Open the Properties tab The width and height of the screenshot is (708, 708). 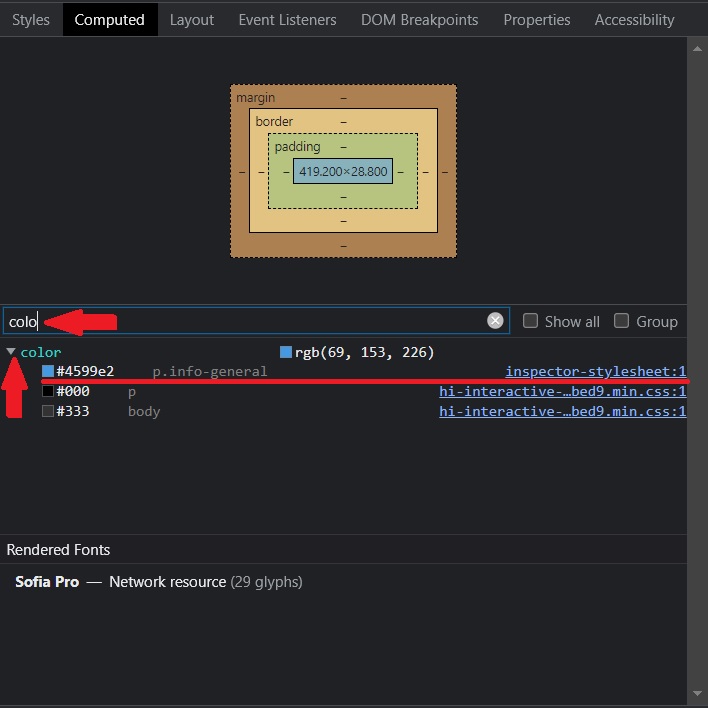click(536, 20)
